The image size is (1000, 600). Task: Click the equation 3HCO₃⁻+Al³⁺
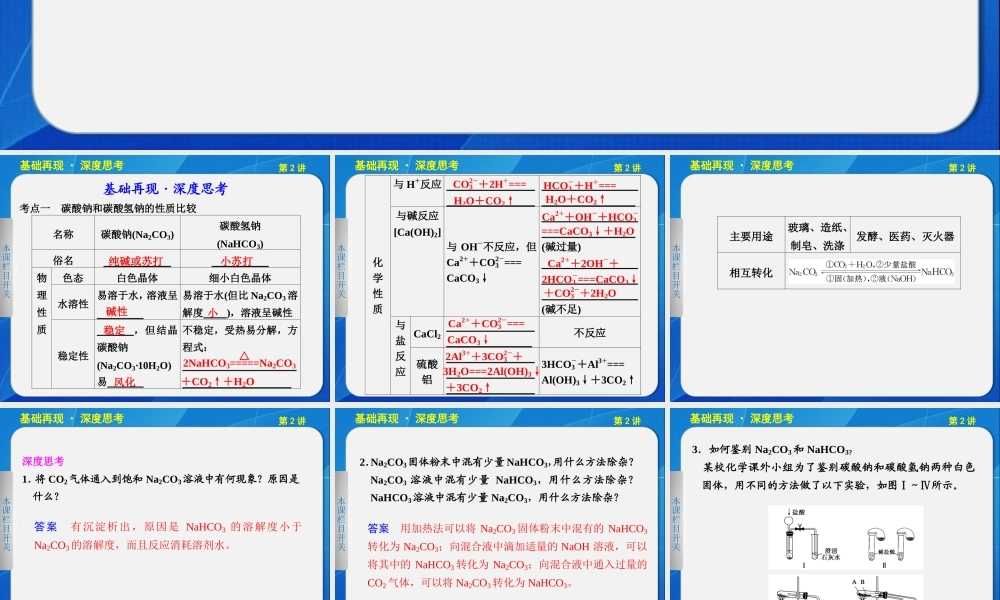587,372
